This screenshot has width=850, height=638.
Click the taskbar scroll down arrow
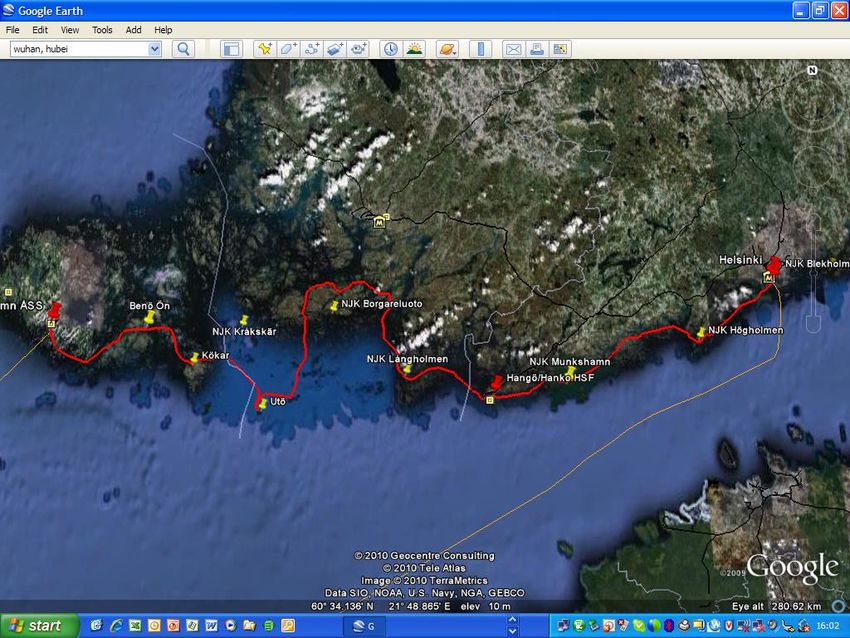pos(512,631)
